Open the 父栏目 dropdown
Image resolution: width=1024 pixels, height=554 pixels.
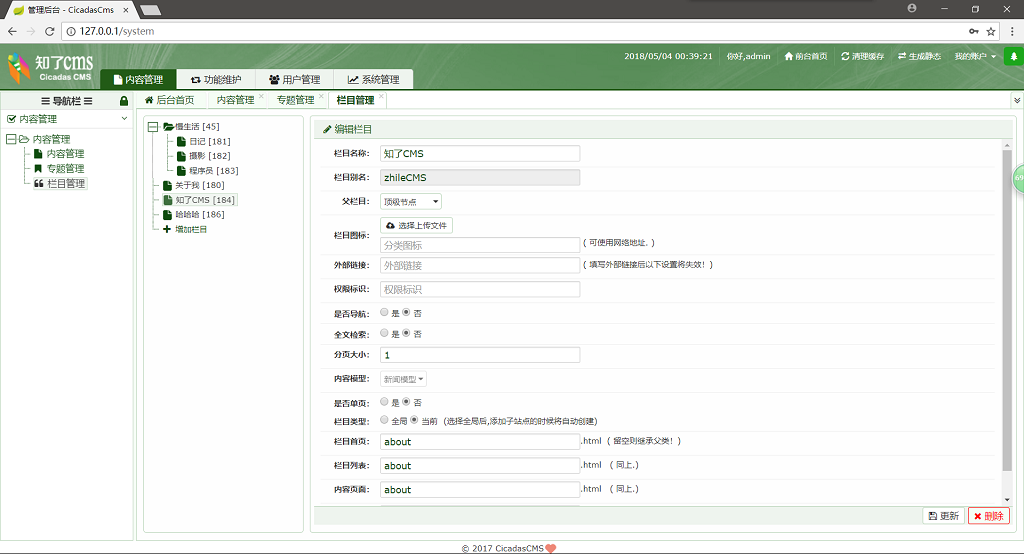click(410, 201)
